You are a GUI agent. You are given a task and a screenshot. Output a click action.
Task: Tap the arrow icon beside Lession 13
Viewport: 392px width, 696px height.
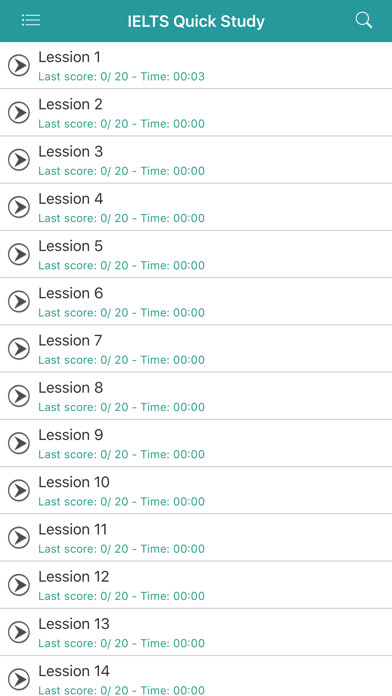[x=19, y=632]
